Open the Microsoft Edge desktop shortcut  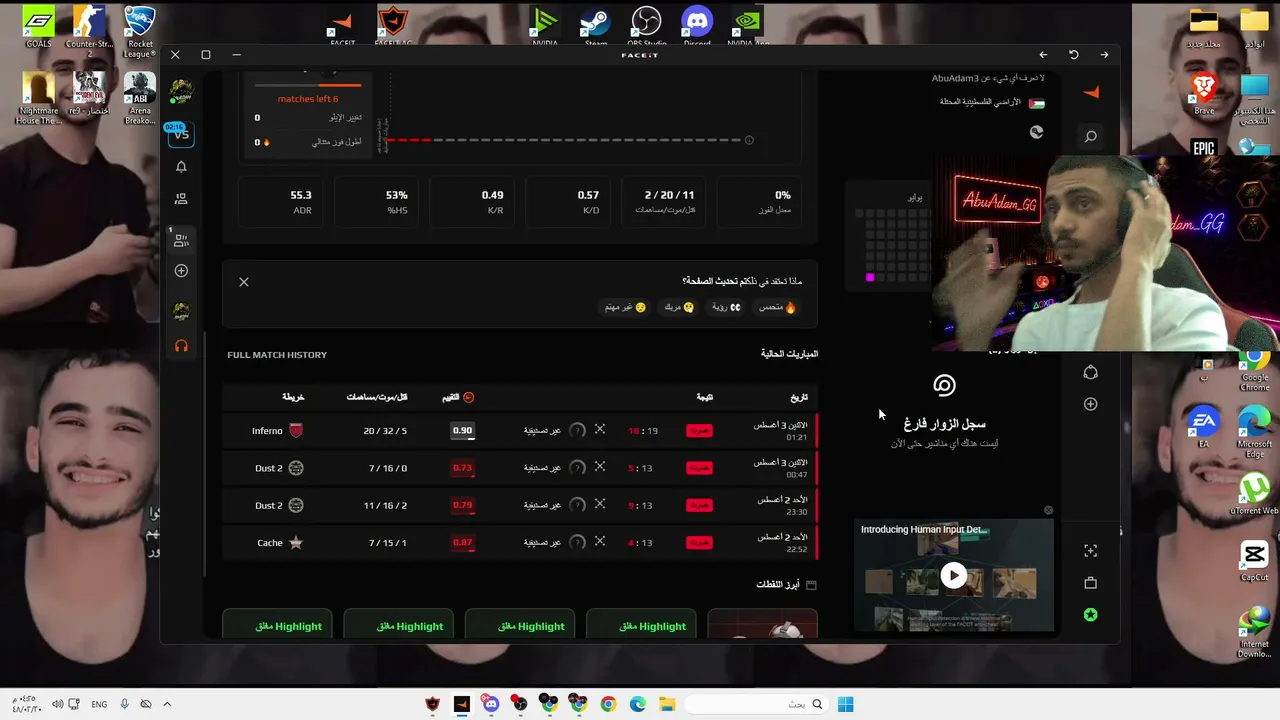pos(1254,432)
